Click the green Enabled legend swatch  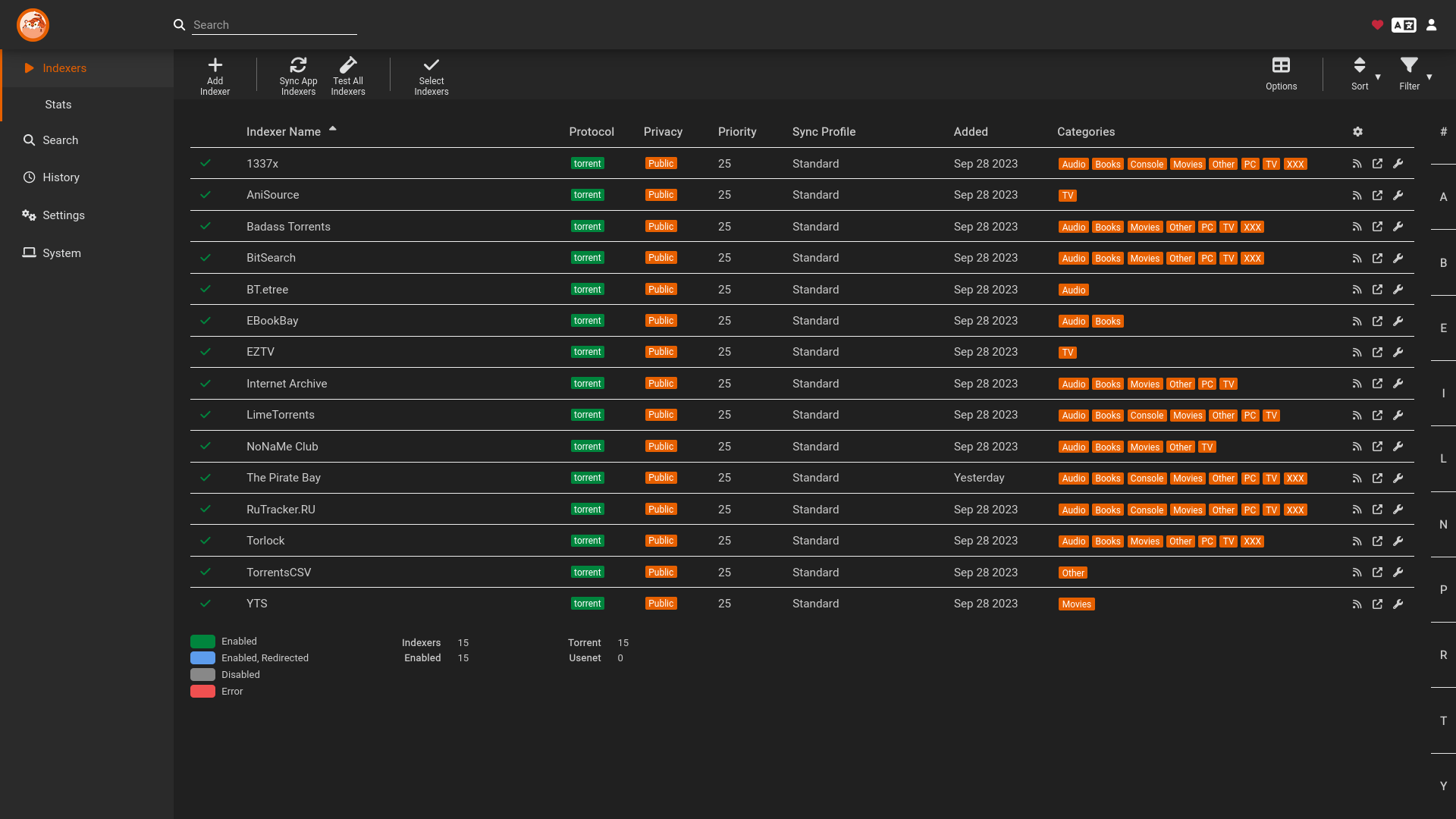coord(202,642)
